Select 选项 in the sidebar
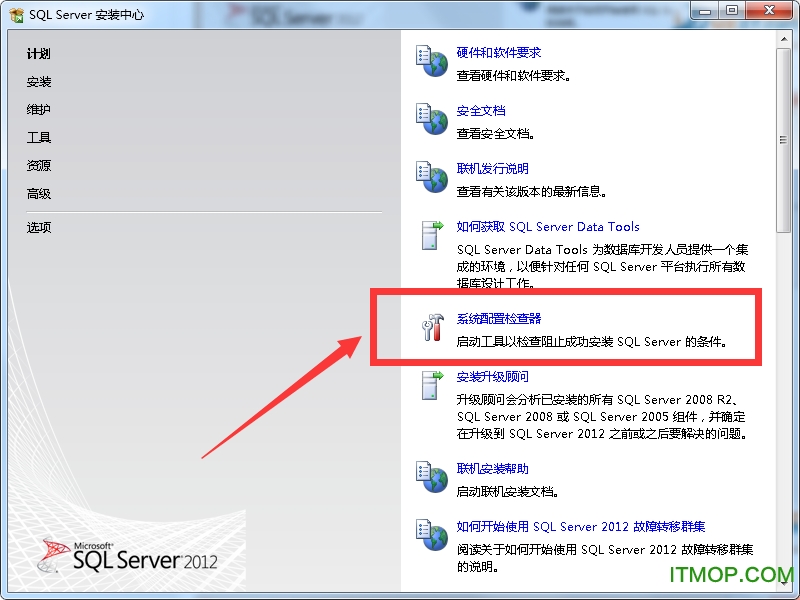Screen dimensions: 800x600 (38, 228)
